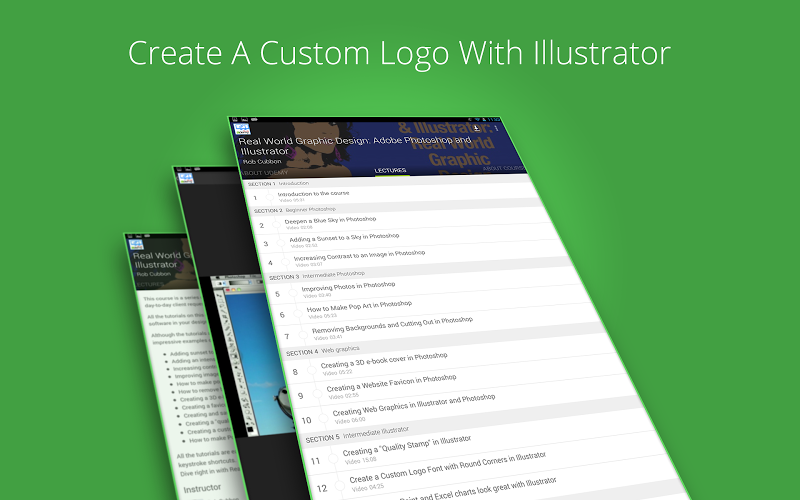Click 'Video 15:08' duration under lecture 11

(361, 460)
